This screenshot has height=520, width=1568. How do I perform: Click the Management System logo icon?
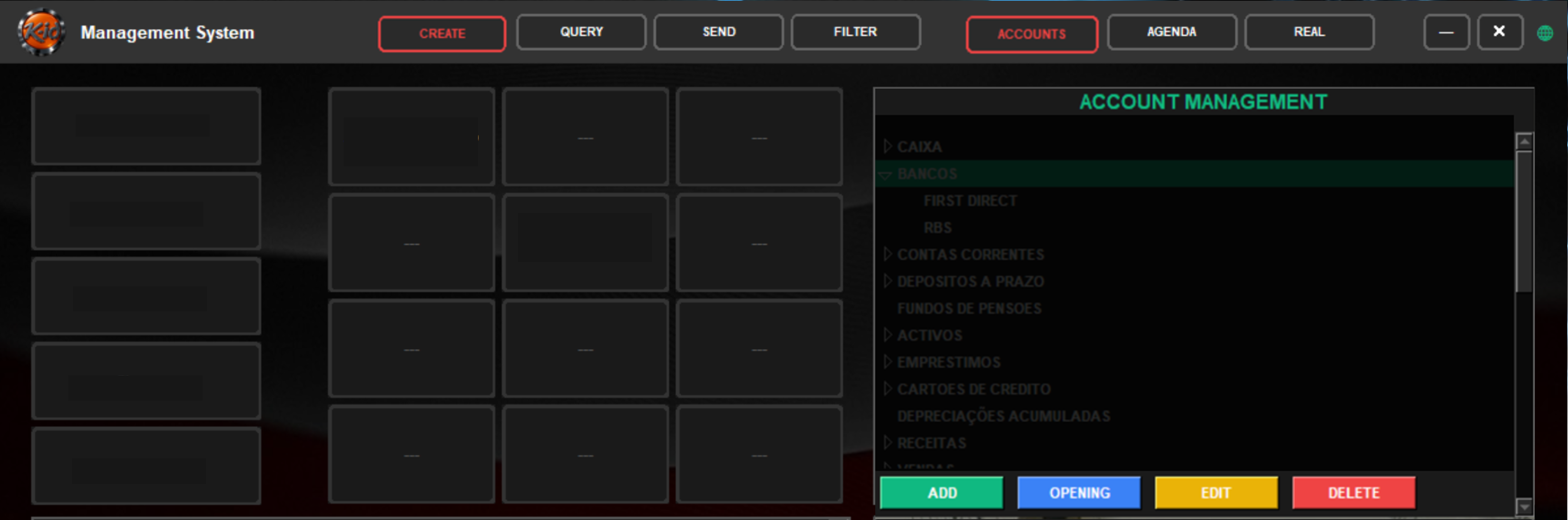pos(41,32)
